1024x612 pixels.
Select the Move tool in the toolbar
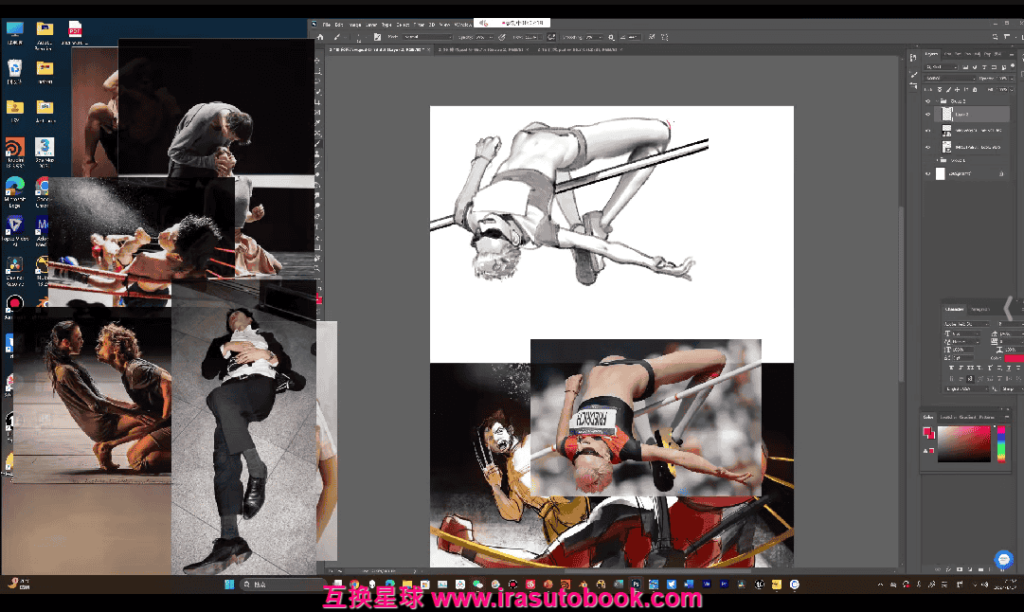(317, 60)
